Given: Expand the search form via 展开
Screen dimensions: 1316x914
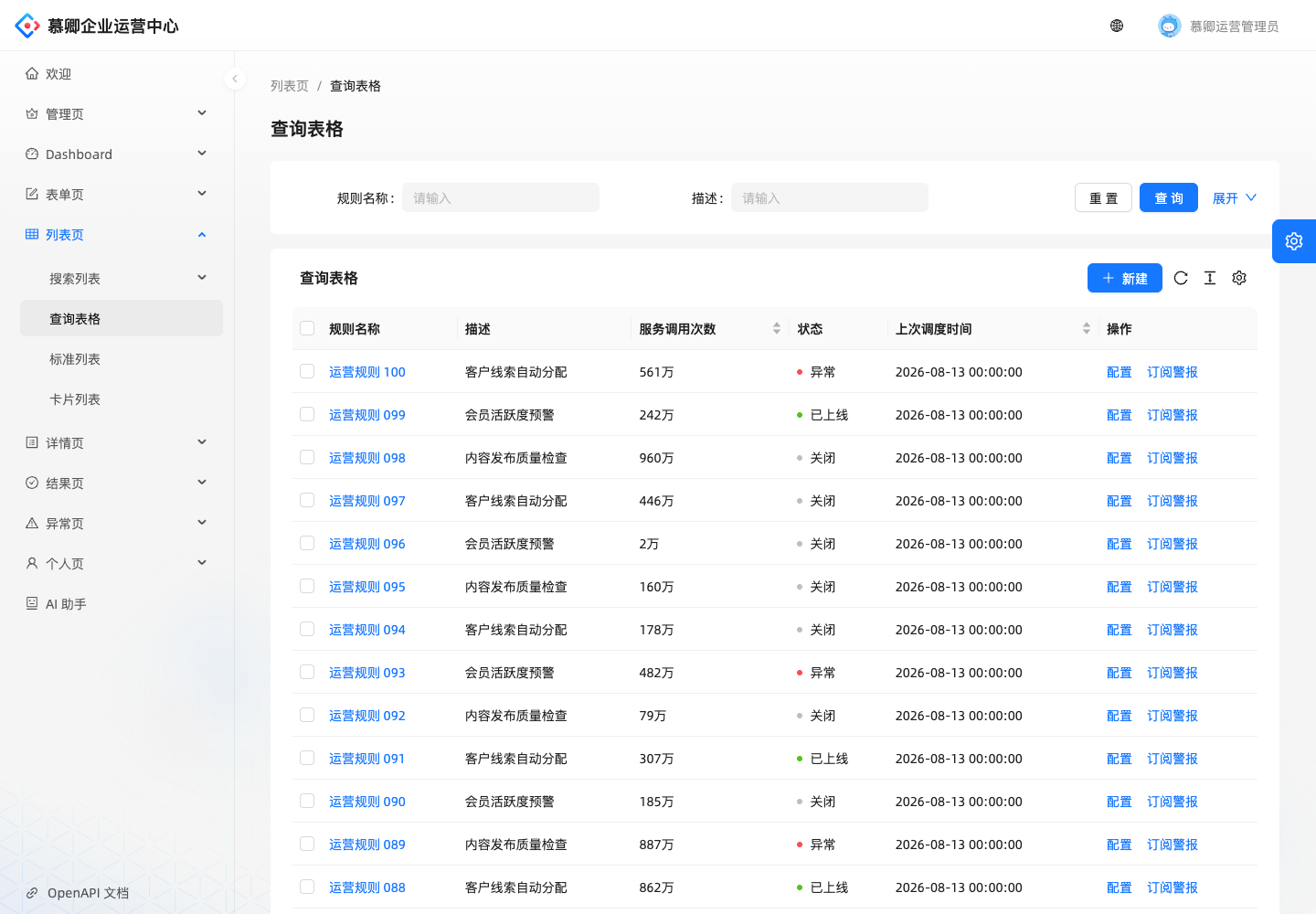Looking at the screenshot, I should (1235, 198).
